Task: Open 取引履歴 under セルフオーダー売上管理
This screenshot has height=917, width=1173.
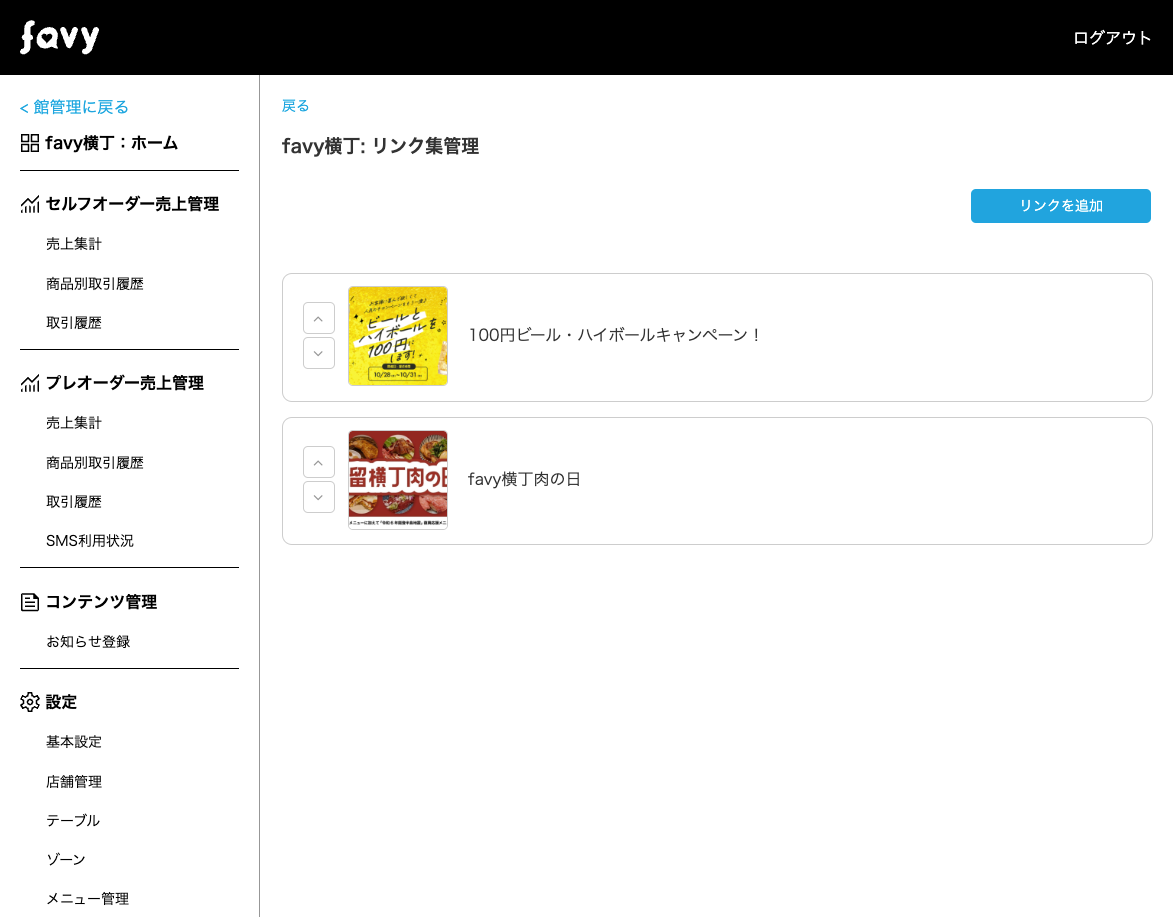Action: 74,322
